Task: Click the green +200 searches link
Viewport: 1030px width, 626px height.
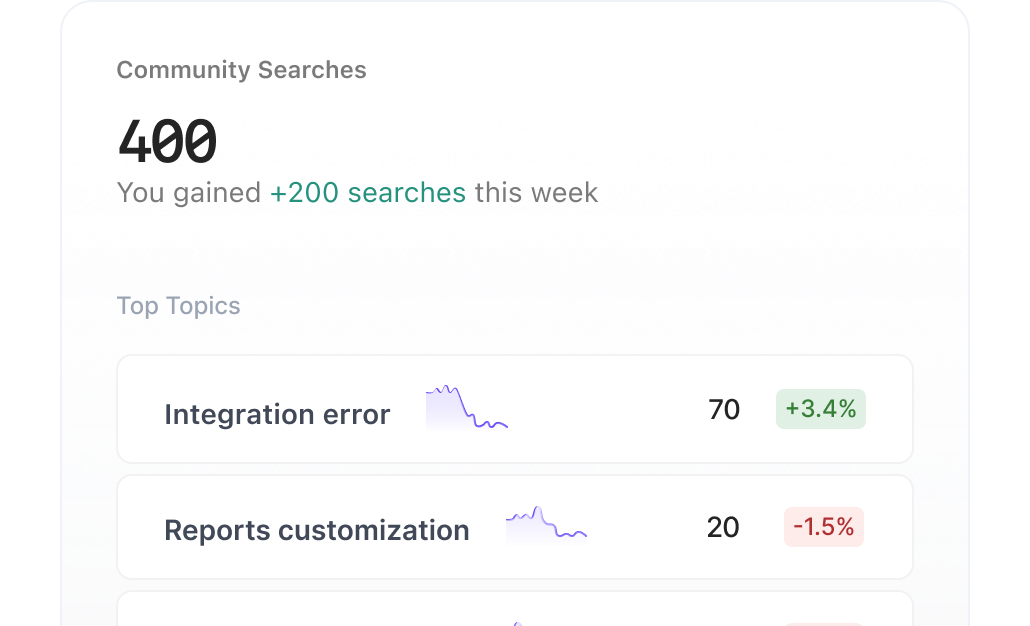Action: click(x=367, y=192)
